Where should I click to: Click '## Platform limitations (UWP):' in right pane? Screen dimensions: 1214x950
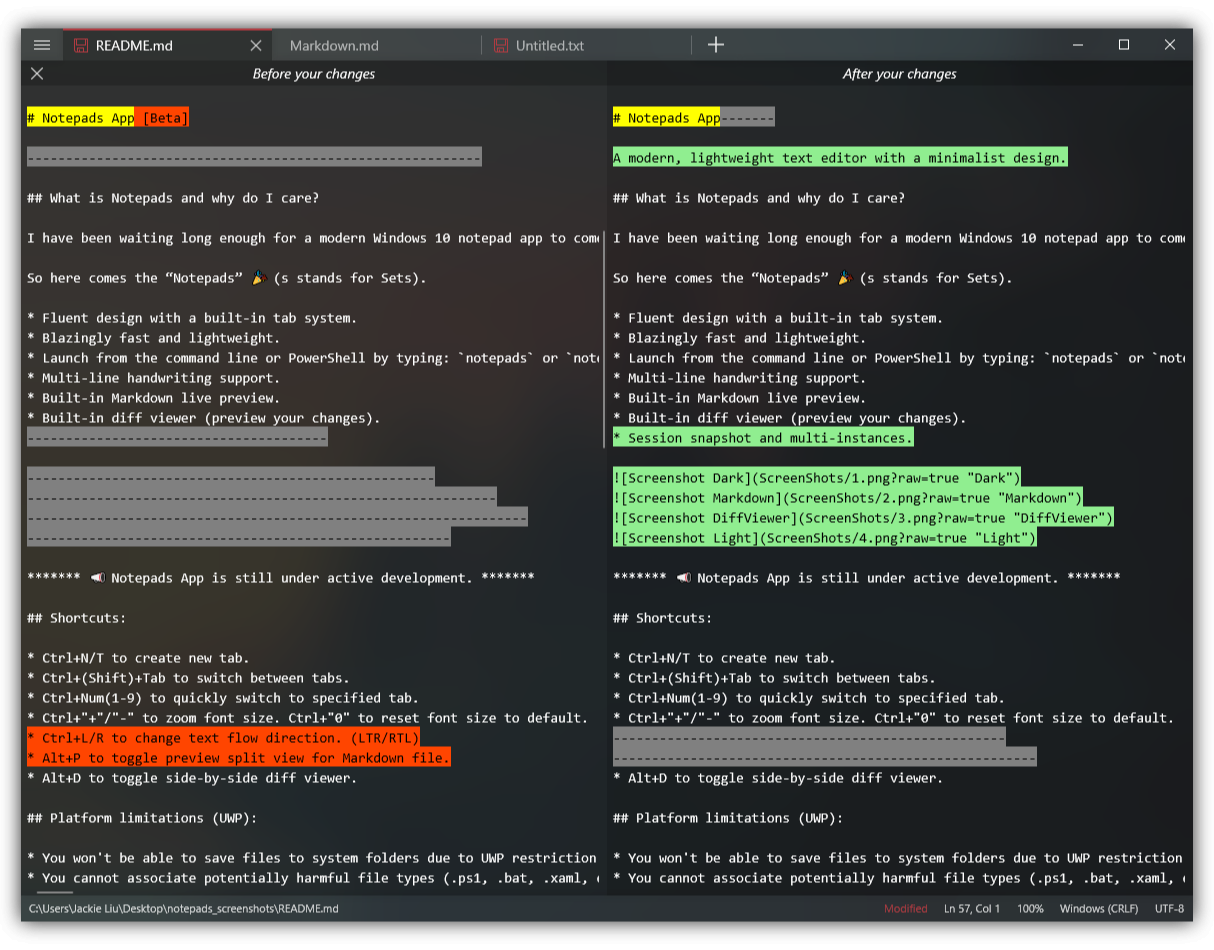point(728,818)
